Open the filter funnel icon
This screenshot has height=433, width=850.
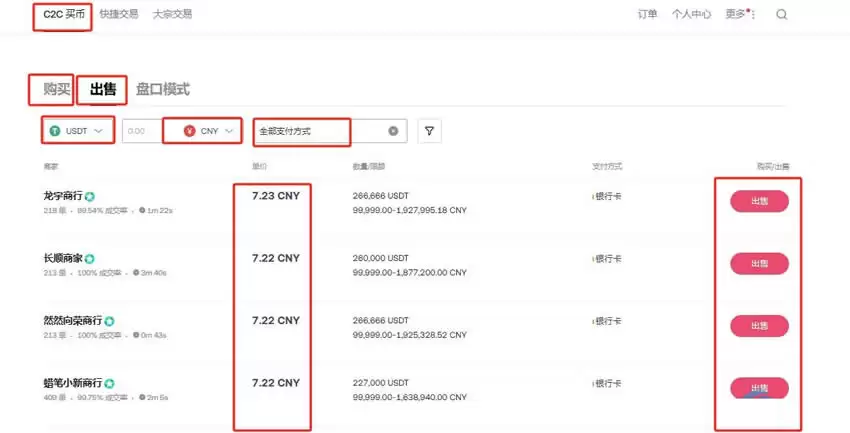pyautogui.click(x=429, y=131)
